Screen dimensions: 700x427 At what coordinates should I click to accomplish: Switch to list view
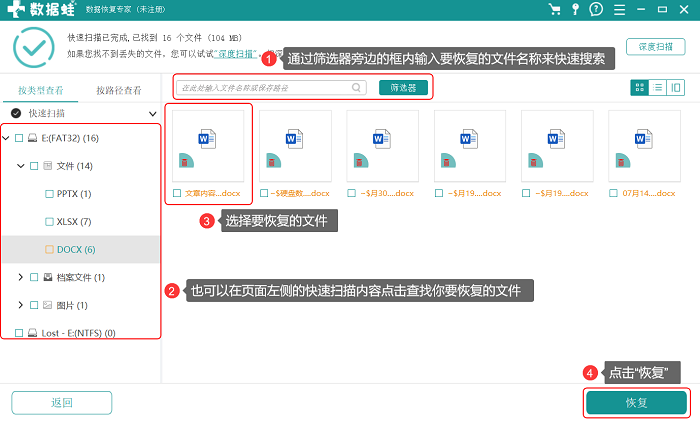point(658,88)
